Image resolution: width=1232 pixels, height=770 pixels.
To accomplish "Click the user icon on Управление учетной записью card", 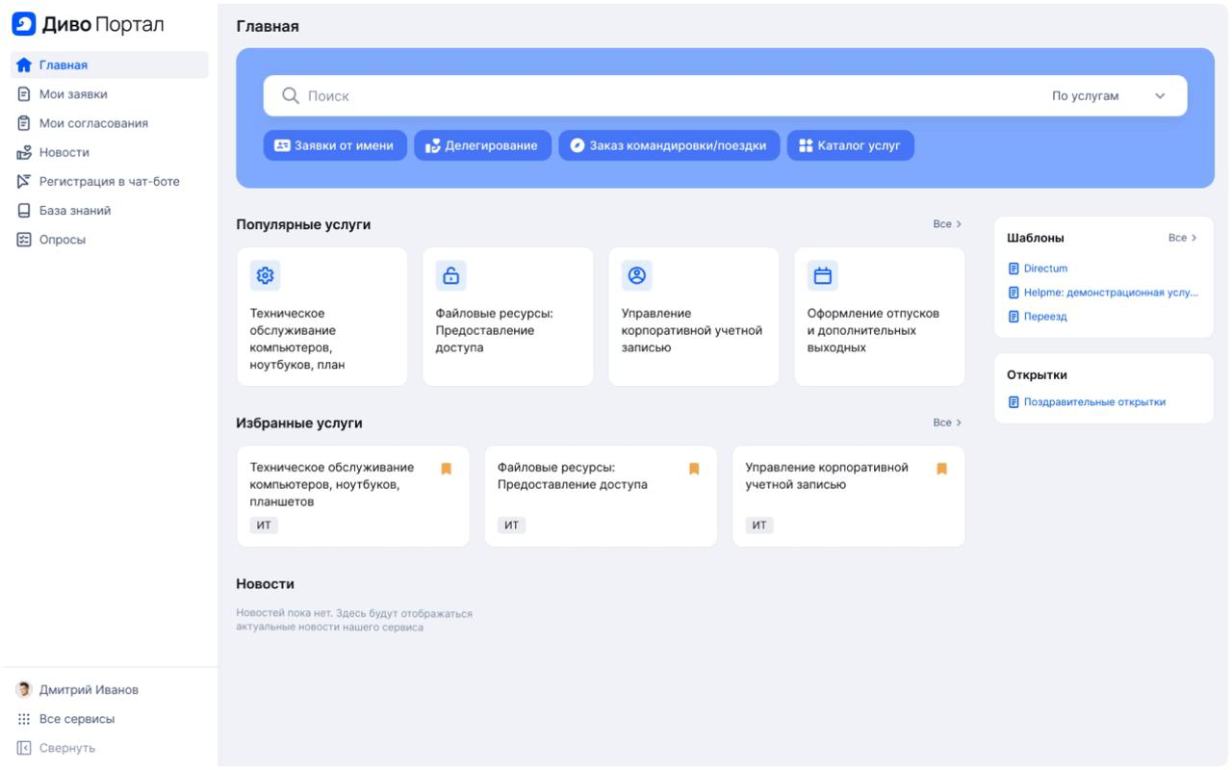I will click(637, 276).
